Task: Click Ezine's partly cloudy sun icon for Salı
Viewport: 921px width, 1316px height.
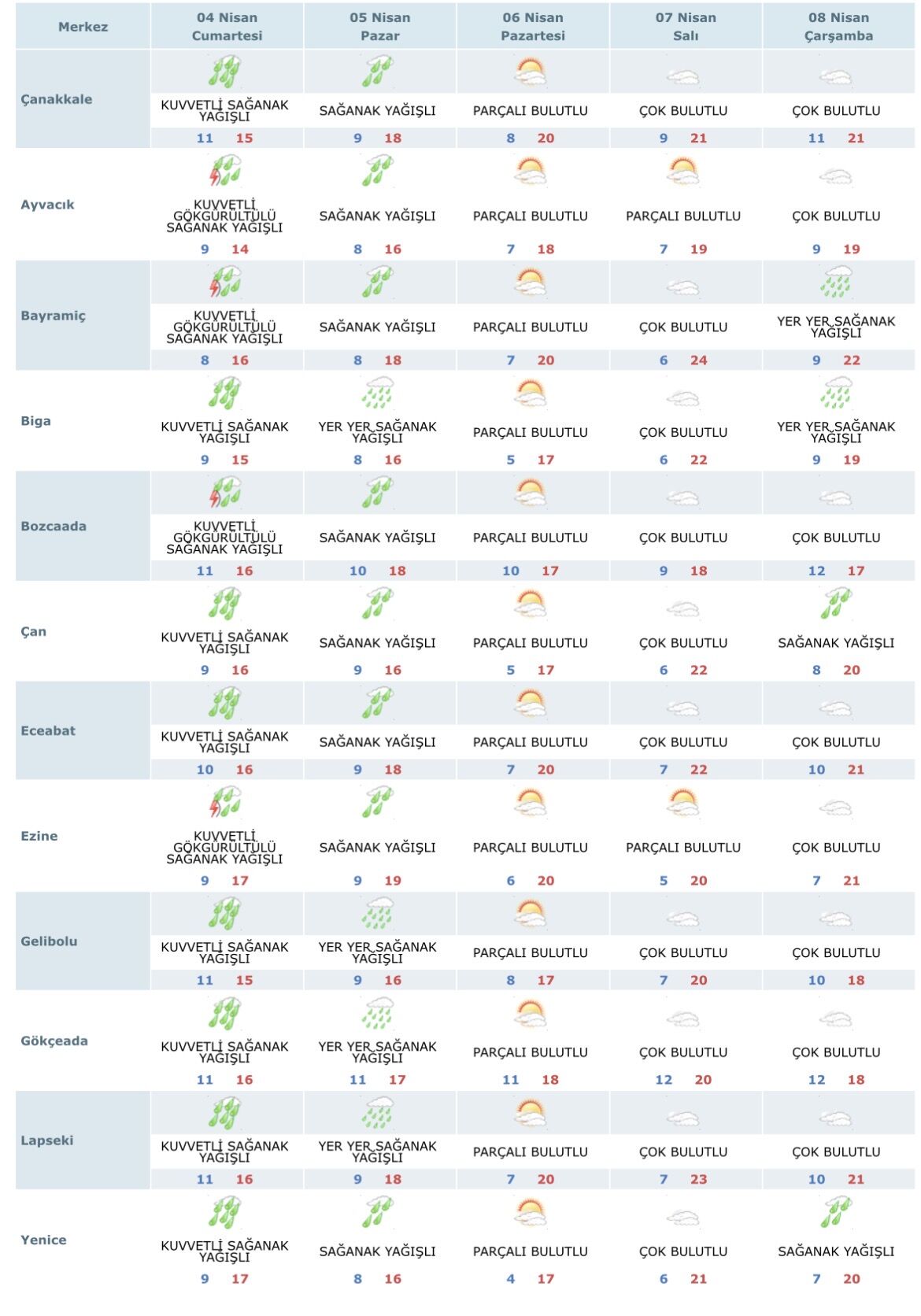Action: 683,803
